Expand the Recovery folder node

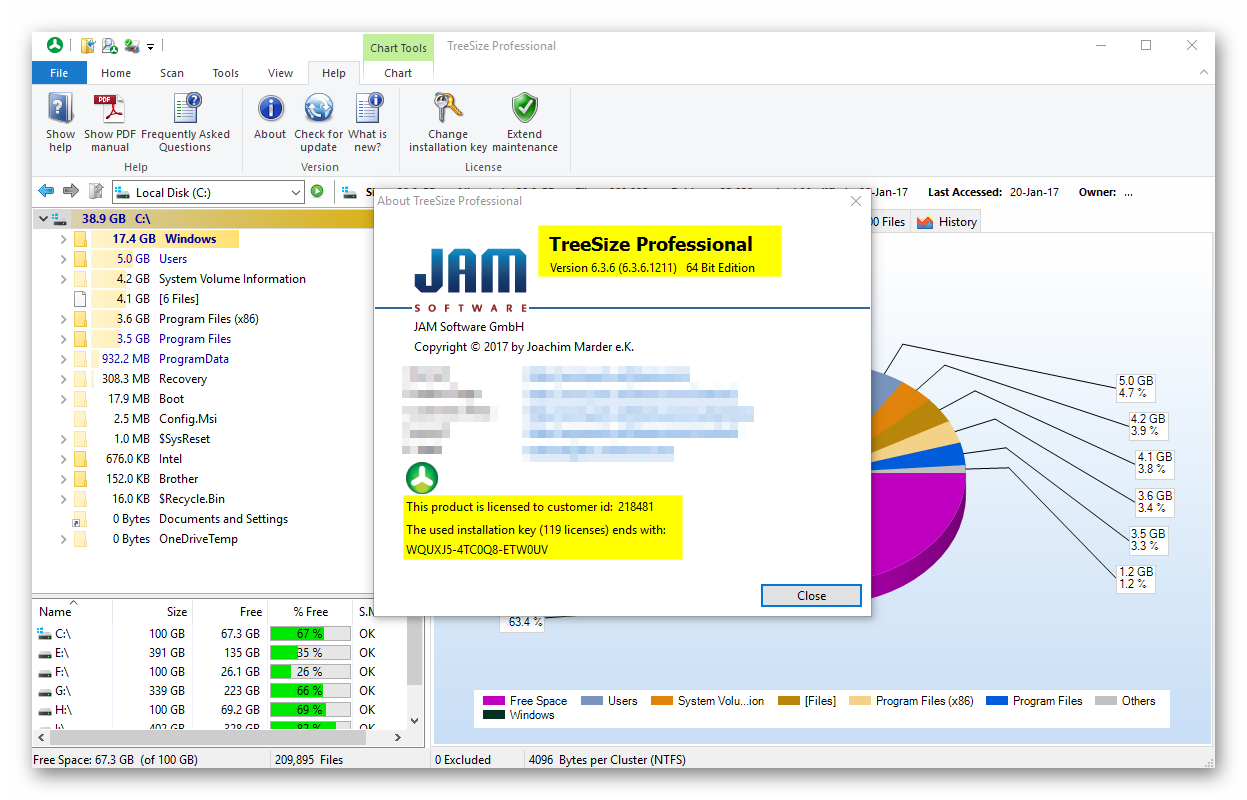pyautogui.click(x=63, y=379)
